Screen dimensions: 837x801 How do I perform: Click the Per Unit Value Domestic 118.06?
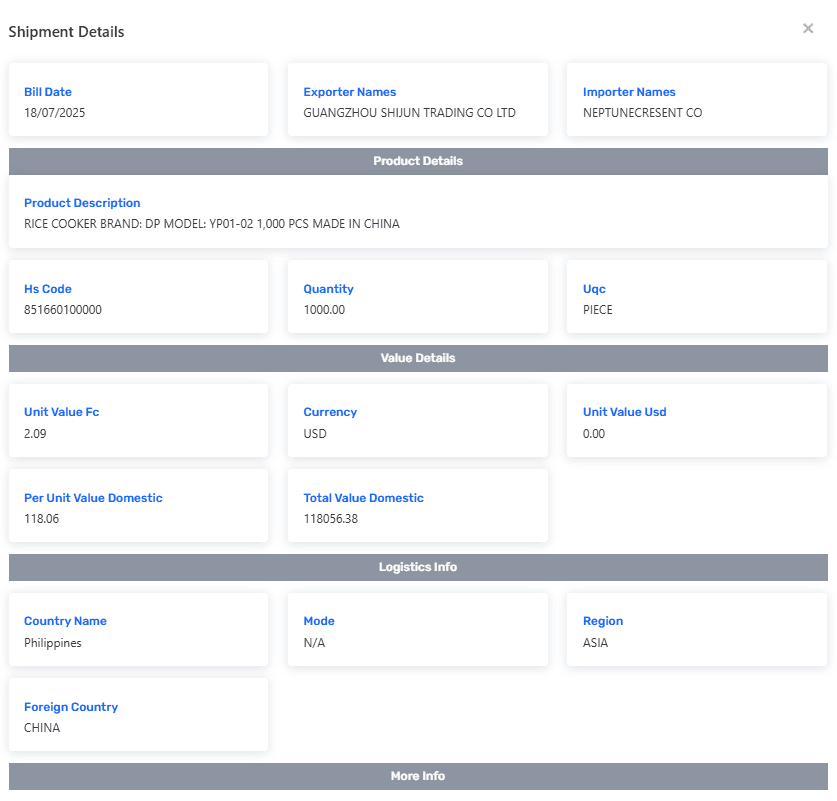click(41, 519)
